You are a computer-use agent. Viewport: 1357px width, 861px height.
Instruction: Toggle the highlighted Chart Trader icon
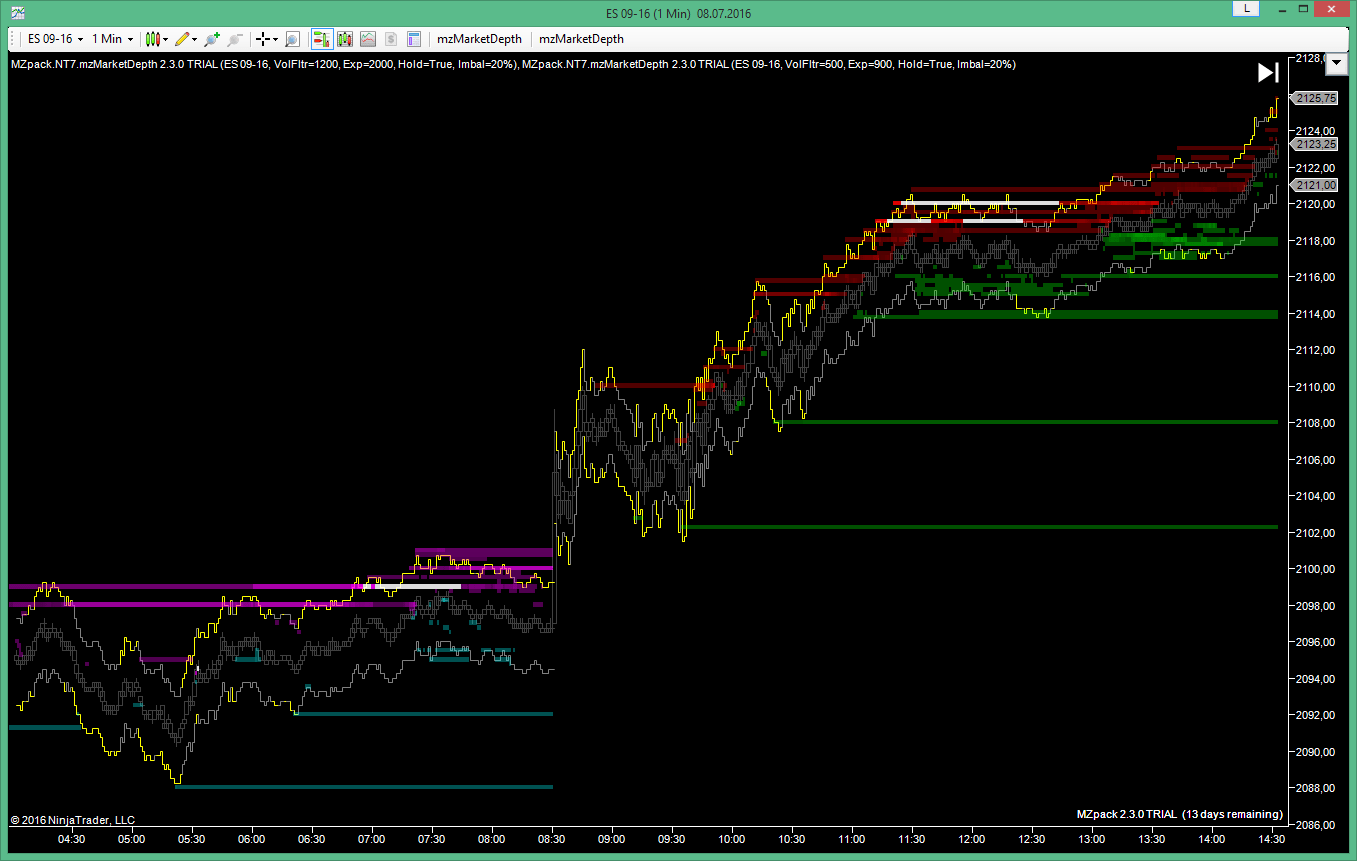tap(322, 39)
